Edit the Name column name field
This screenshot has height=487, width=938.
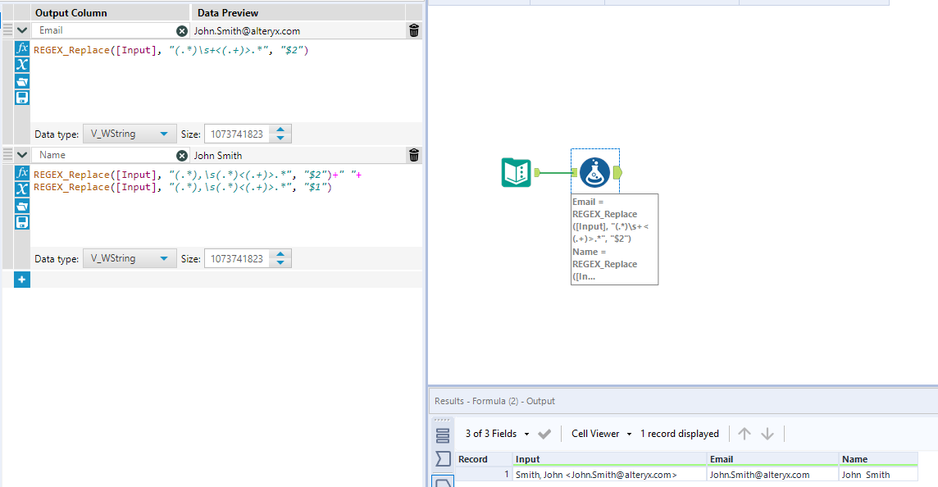[x=105, y=155]
